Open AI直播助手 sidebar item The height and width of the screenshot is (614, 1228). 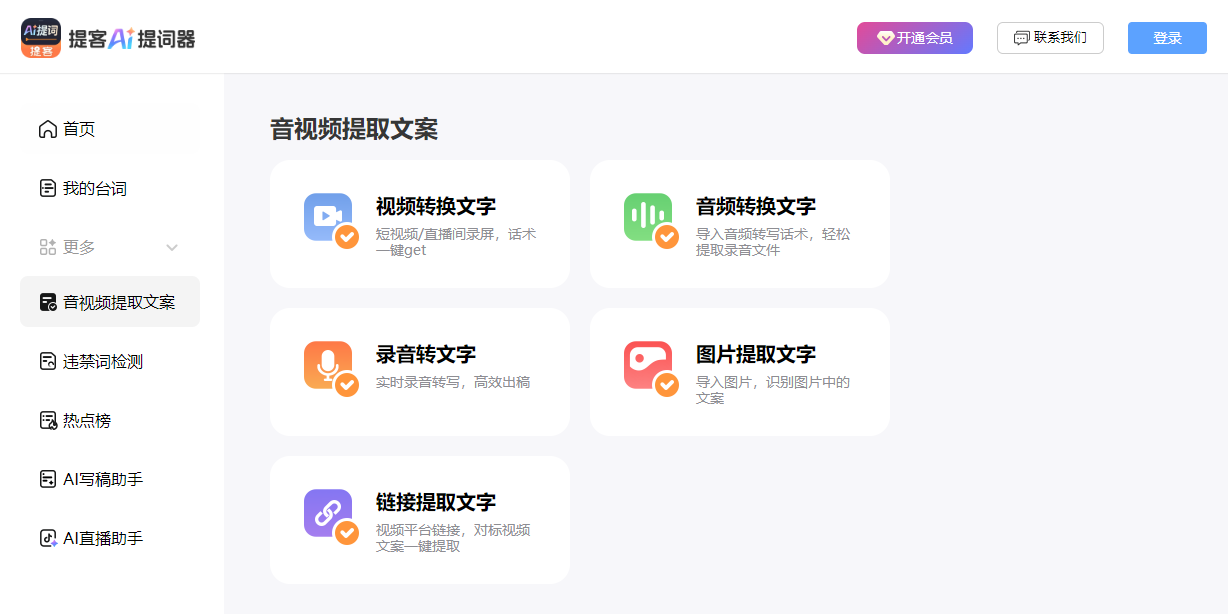[110, 538]
